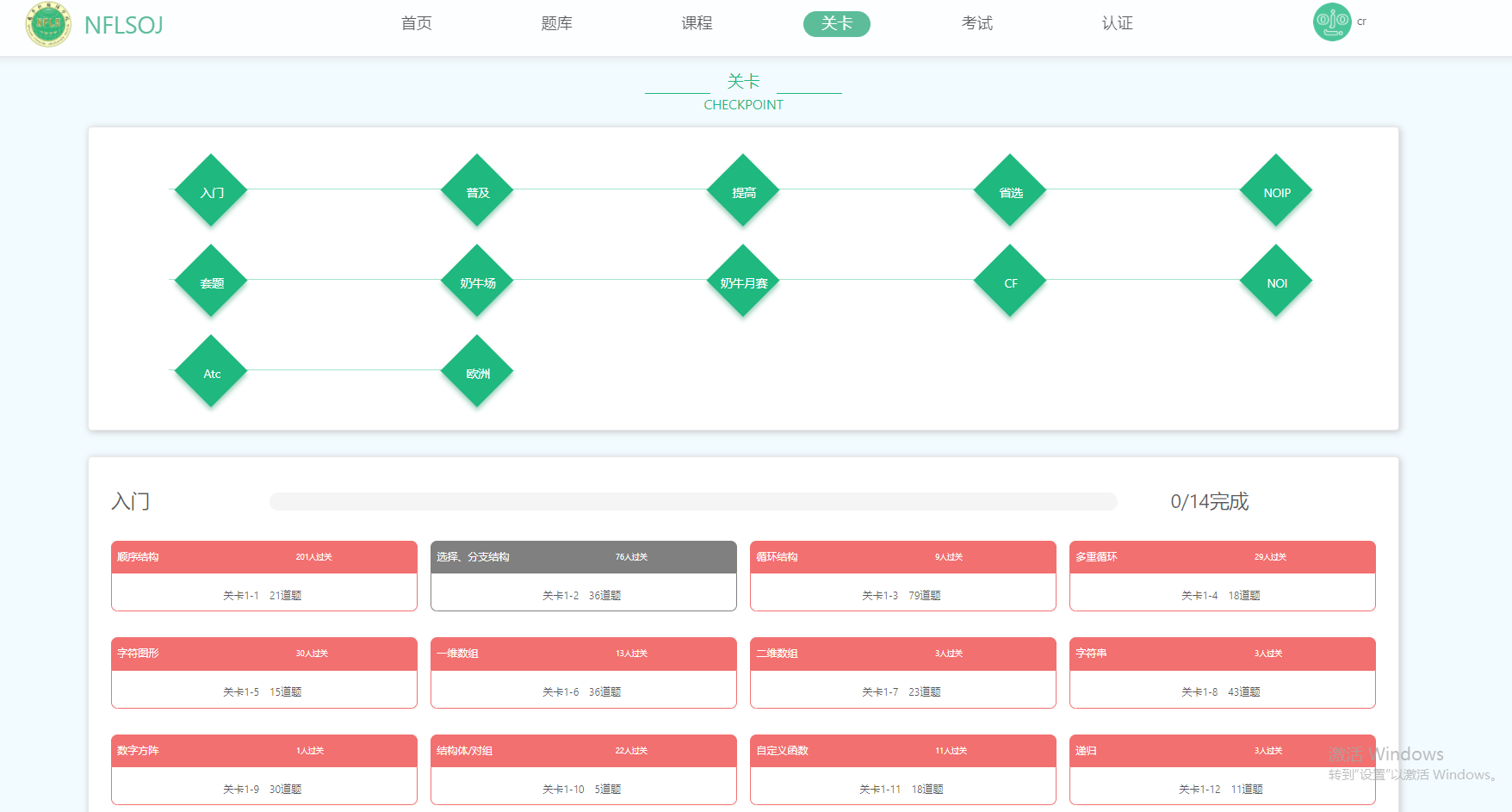
Task: Select the 入门 diamond checkpoint node
Action: pos(211,191)
